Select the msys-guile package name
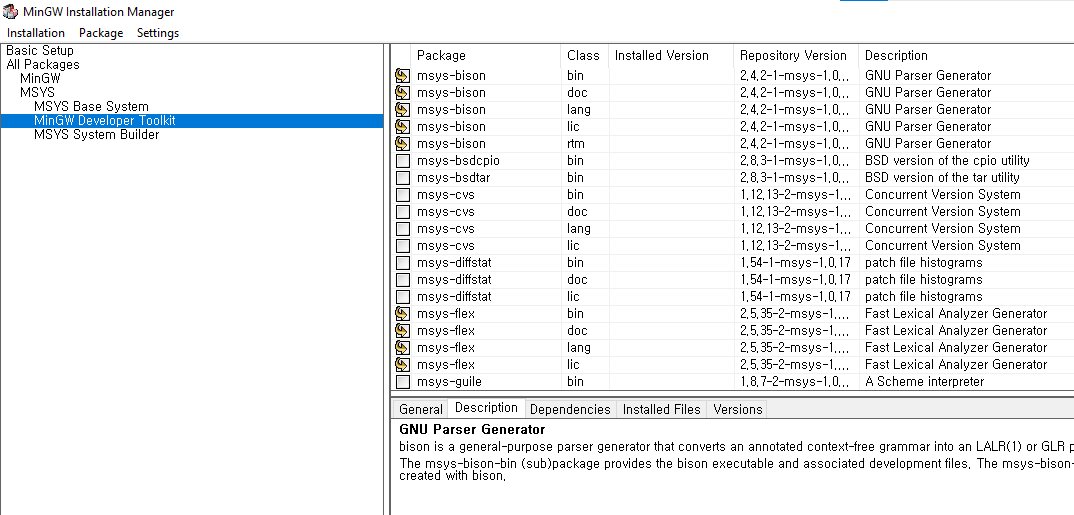Image resolution: width=1074 pixels, height=515 pixels. (449, 382)
